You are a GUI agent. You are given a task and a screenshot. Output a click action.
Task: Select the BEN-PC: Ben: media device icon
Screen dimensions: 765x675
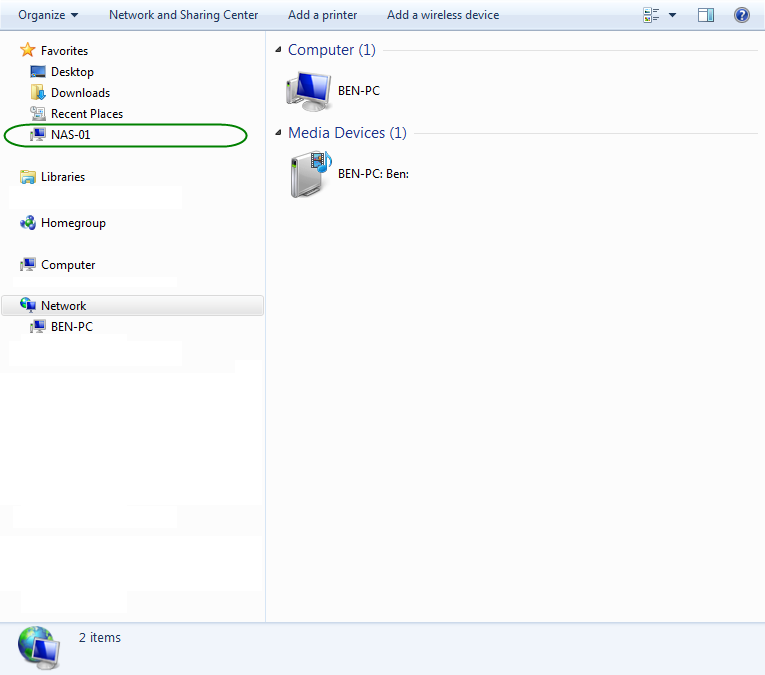point(311,174)
